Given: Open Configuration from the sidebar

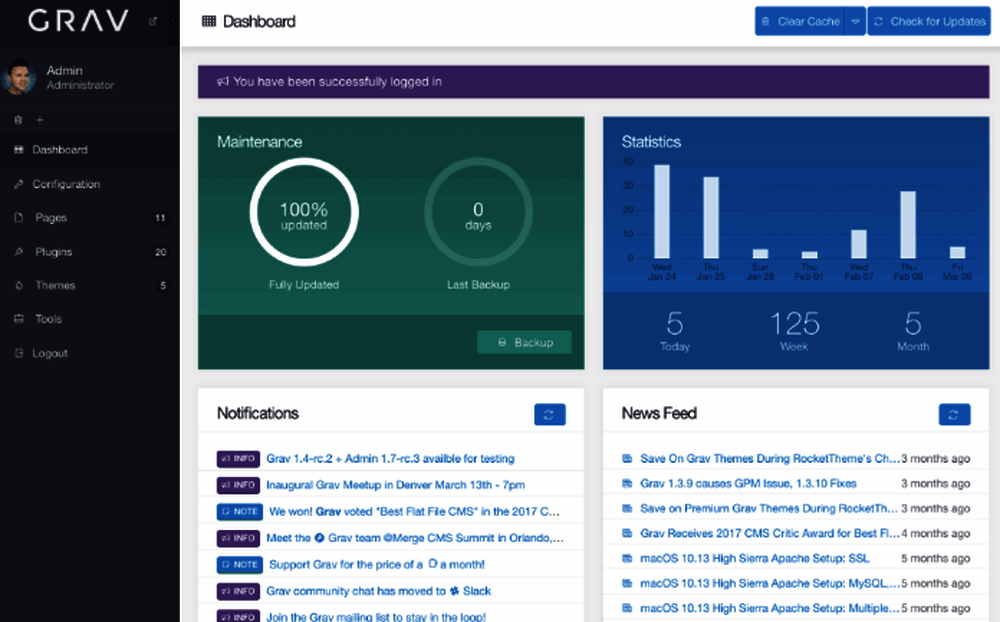Looking at the screenshot, I should (x=66, y=184).
